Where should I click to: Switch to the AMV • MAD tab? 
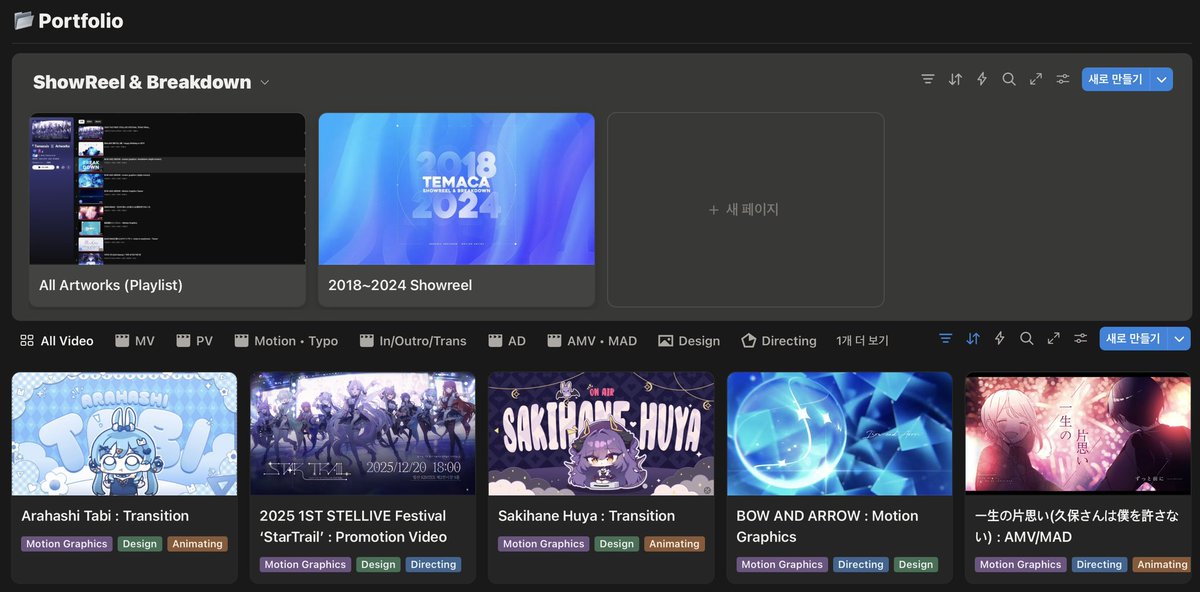pyautogui.click(x=592, y=341)
